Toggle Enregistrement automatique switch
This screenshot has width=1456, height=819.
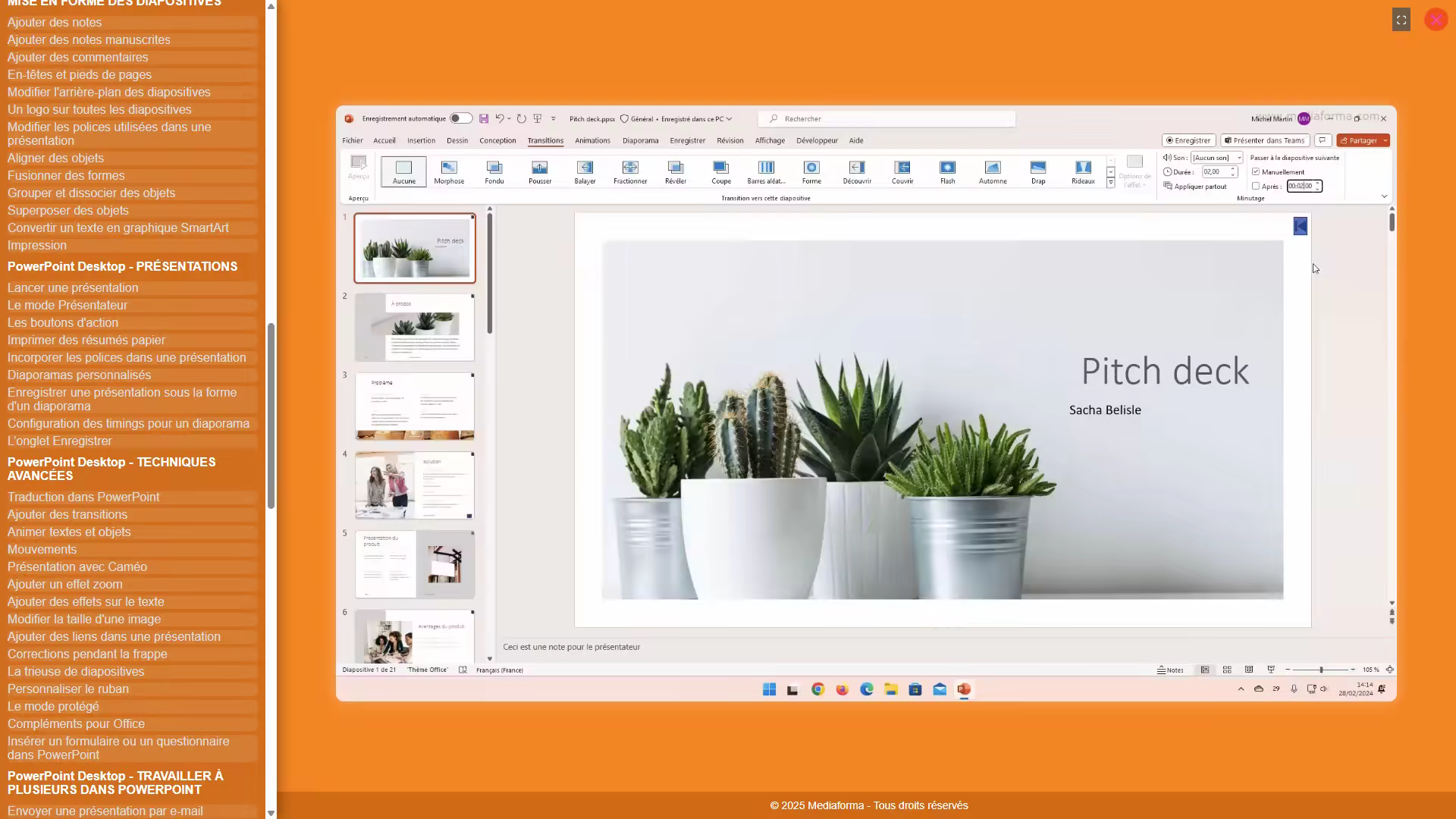460,119
